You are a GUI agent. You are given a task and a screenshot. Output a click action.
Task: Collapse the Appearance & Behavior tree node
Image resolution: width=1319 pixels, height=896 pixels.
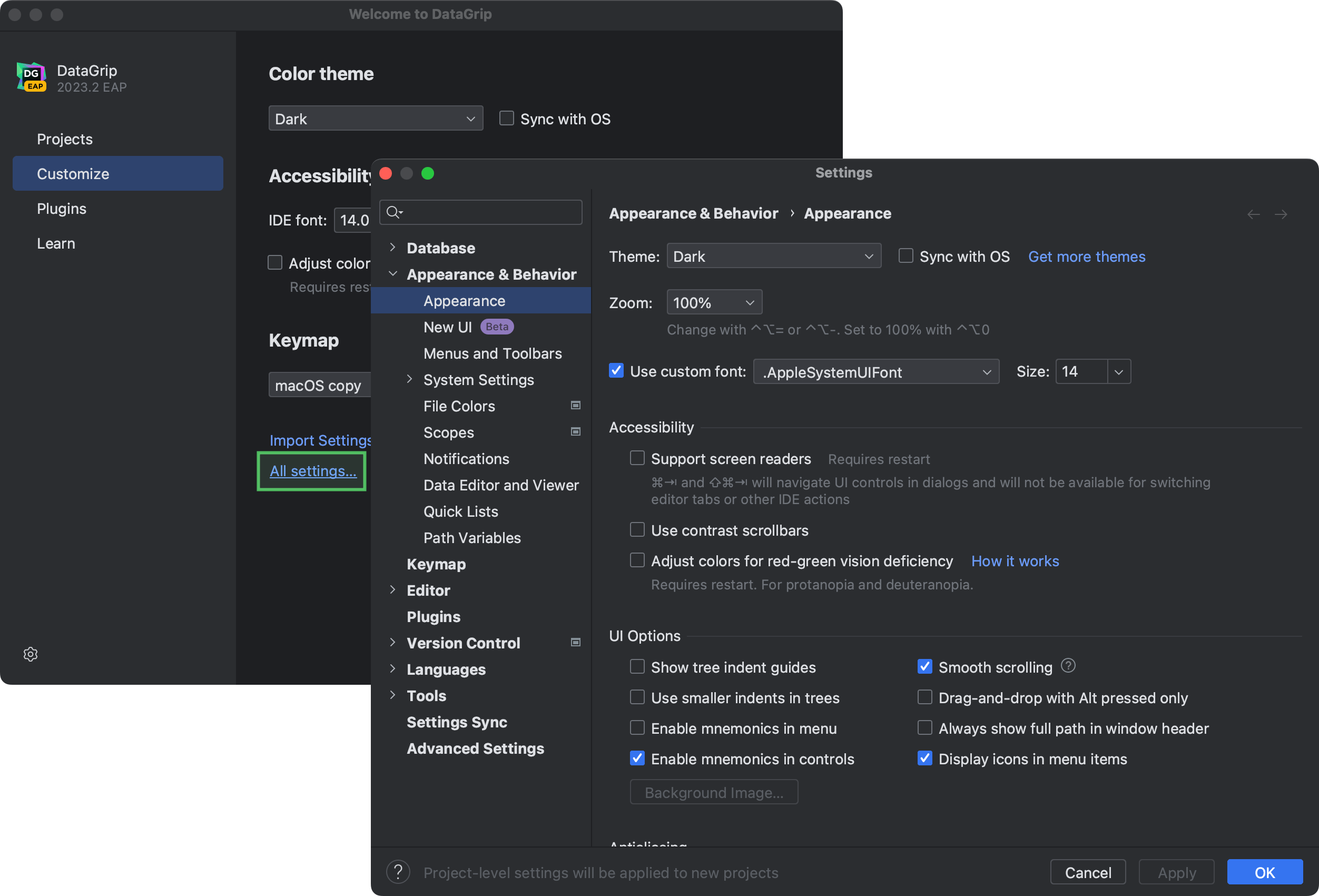coord(393,273)
